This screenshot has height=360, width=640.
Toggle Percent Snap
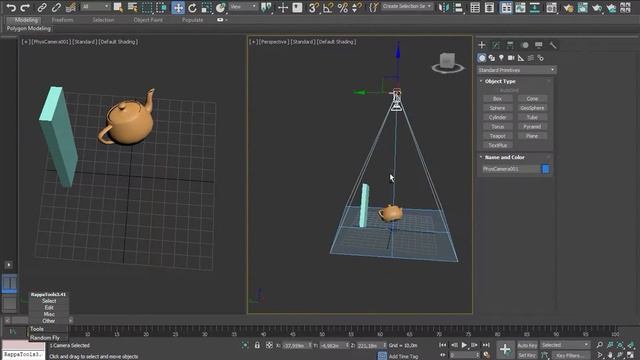click(342, 7)
